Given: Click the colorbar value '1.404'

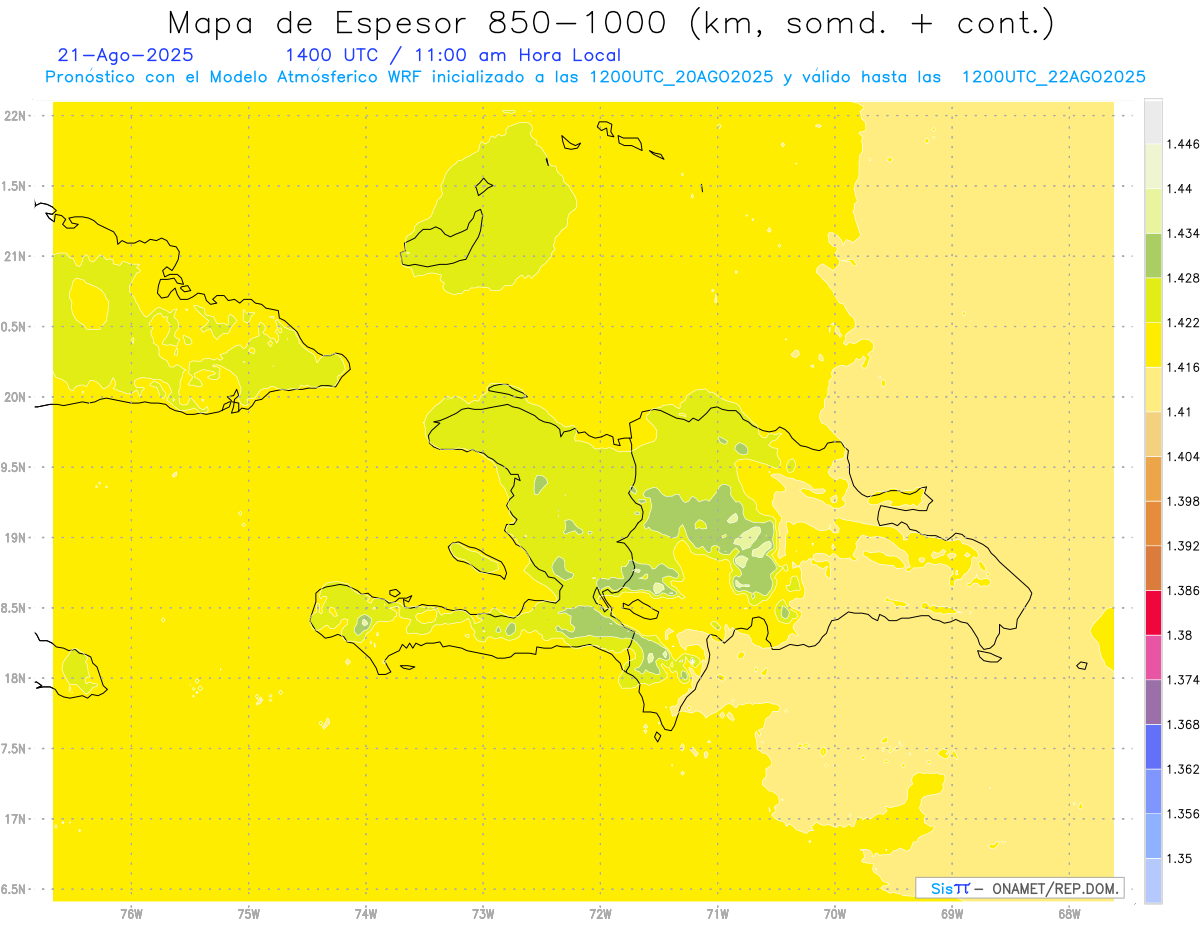Looking at the screenshot, I should [x=1185, y=456].
